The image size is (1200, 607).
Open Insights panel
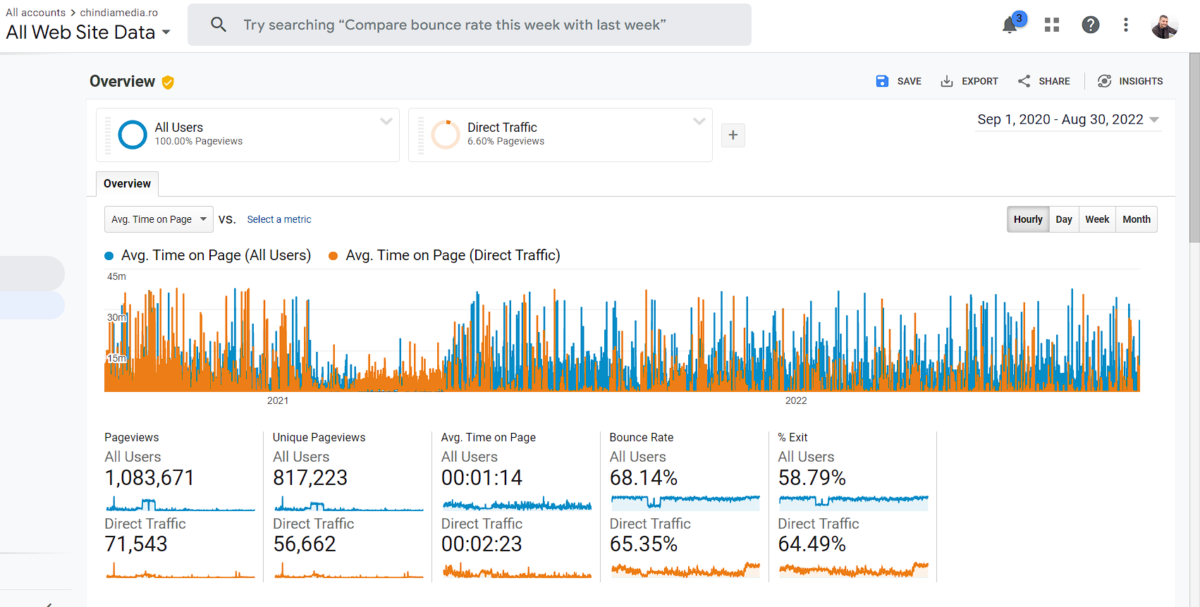pyautogui.click(x=1130, y=81)
